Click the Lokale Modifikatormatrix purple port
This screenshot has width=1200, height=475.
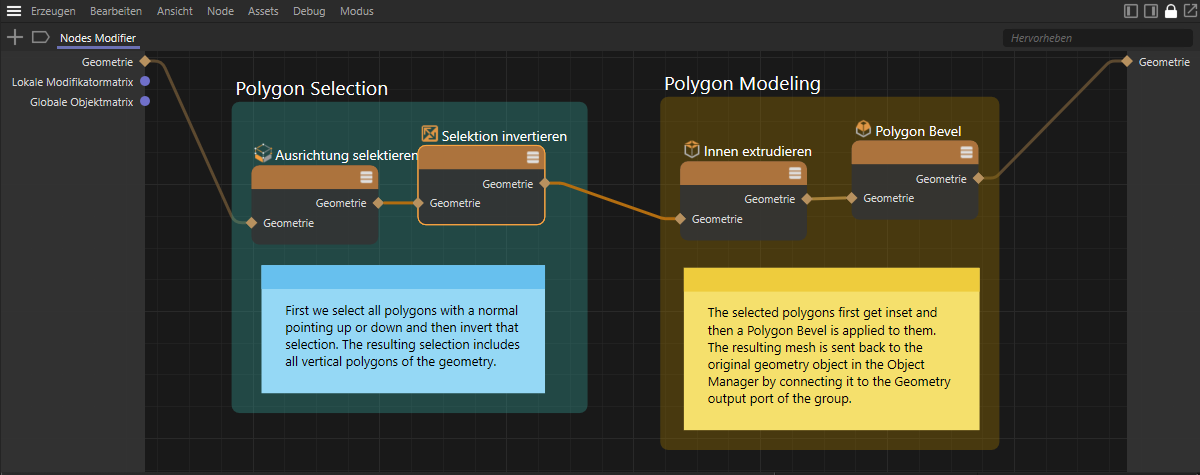click(x=145, y=82)
